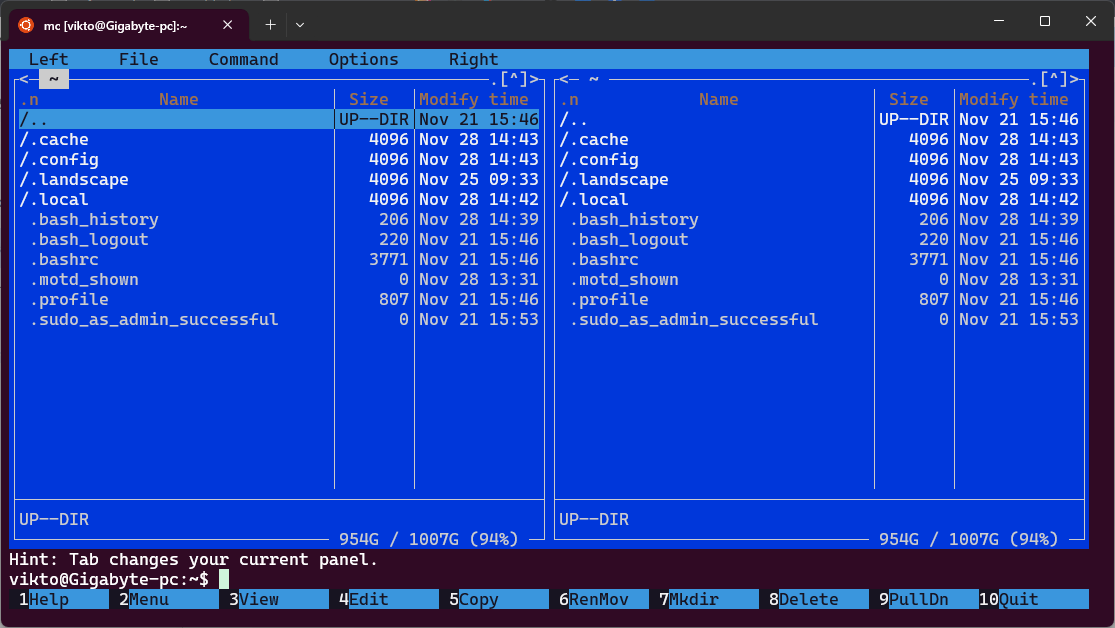The image size is (1115, 628).
Task: Open right panel history list caret
Action: click(x=1054, y=79)
